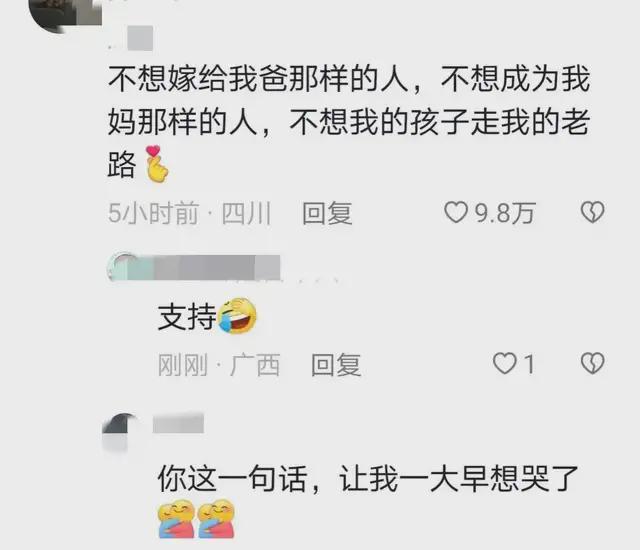Select the reply text 你这一句话，让我一大早想哭了
This screenshot has width=640, height=550.
(x=368, y=479)
